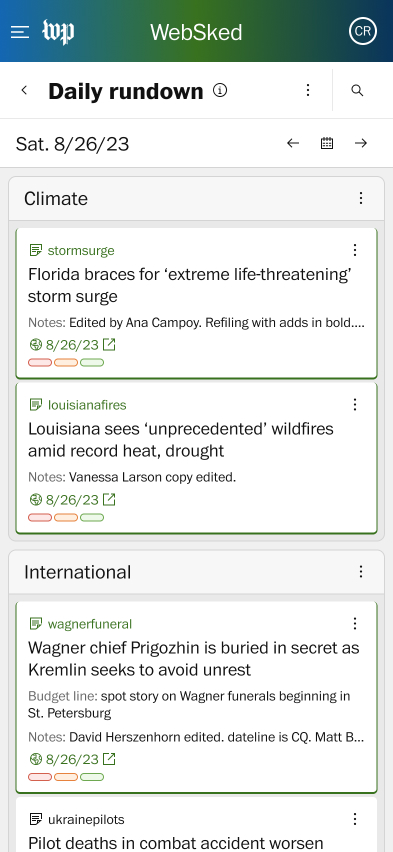Click the Washington Post logo
Screen dimensions: 393x852
[x=58, y=32]
